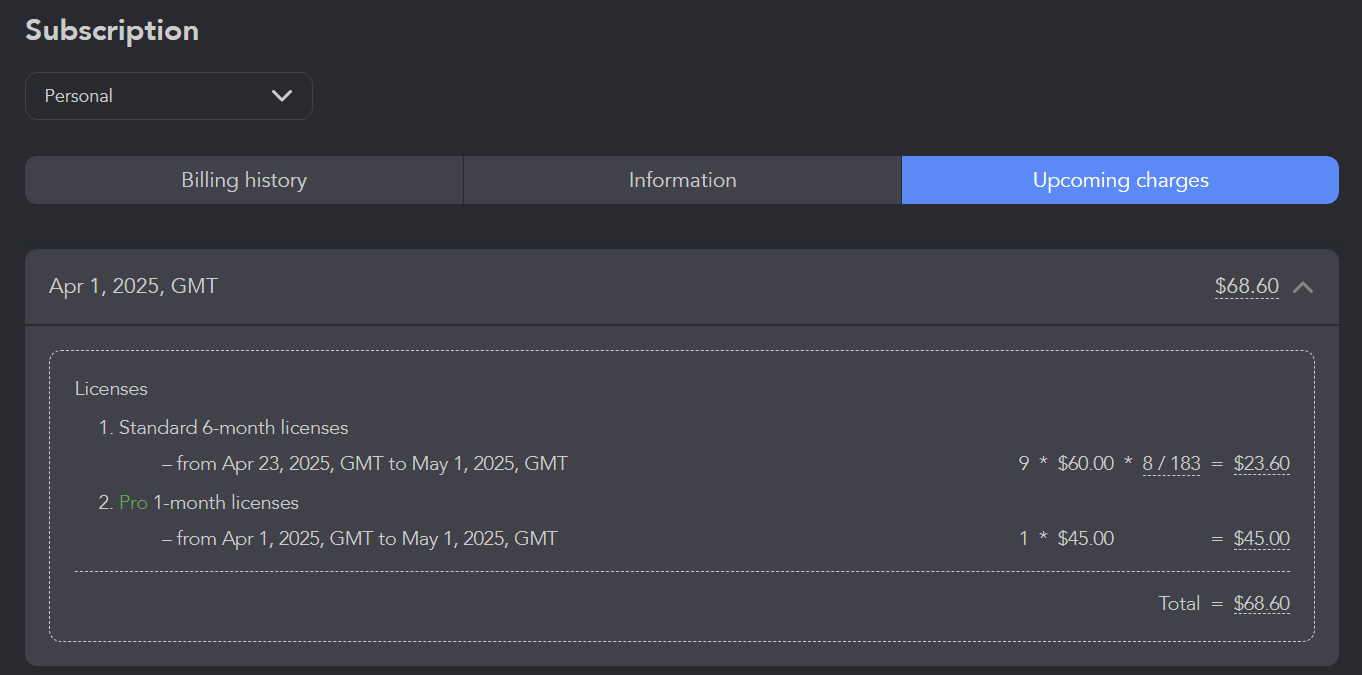Click the chevron arrow in the Personal selector
1362x675 pixels.
[x=282, y=96]
